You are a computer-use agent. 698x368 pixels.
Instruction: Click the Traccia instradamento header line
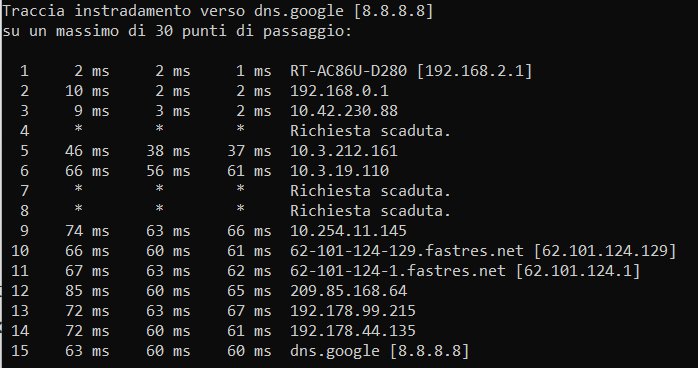[218, 11]
